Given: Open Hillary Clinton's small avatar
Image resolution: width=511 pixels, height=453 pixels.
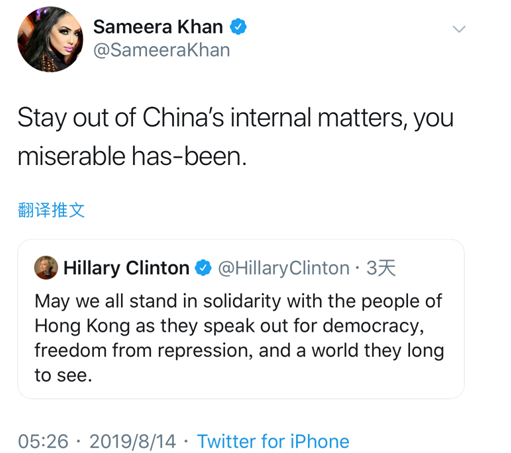Looking at the screenshot, I should tap(46, 268).
